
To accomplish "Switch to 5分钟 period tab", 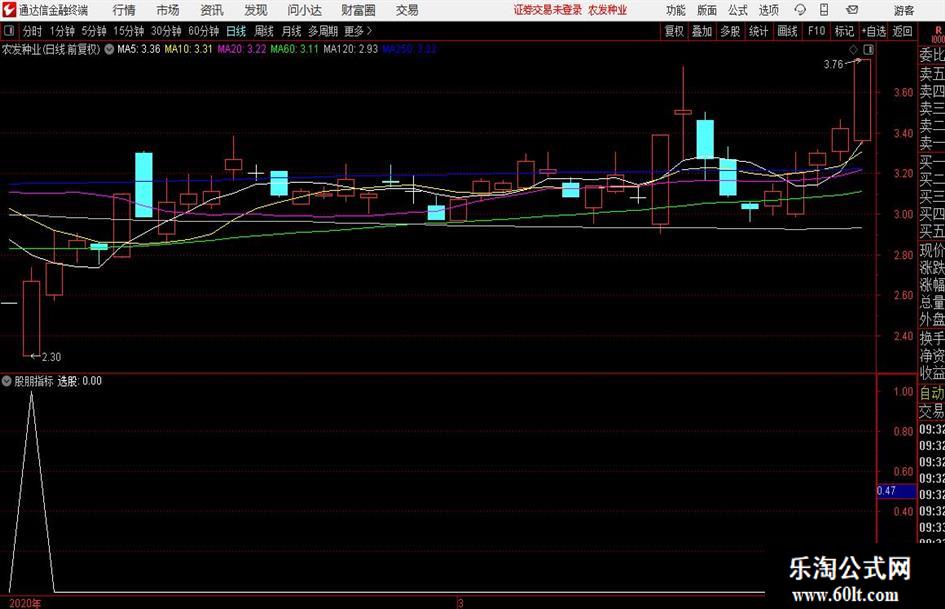I will (94, 31).
